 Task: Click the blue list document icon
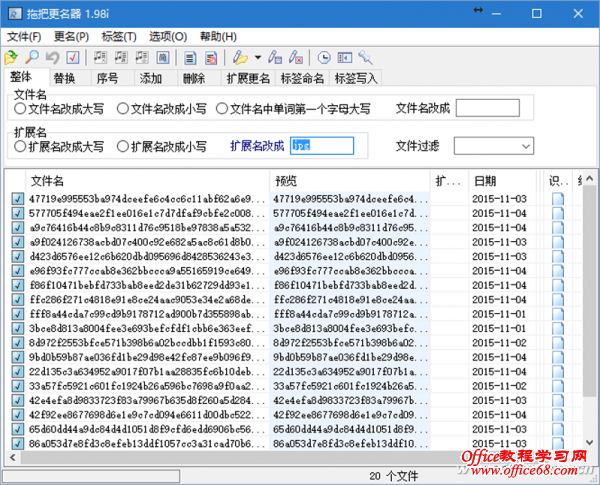[x=190, y=58]
